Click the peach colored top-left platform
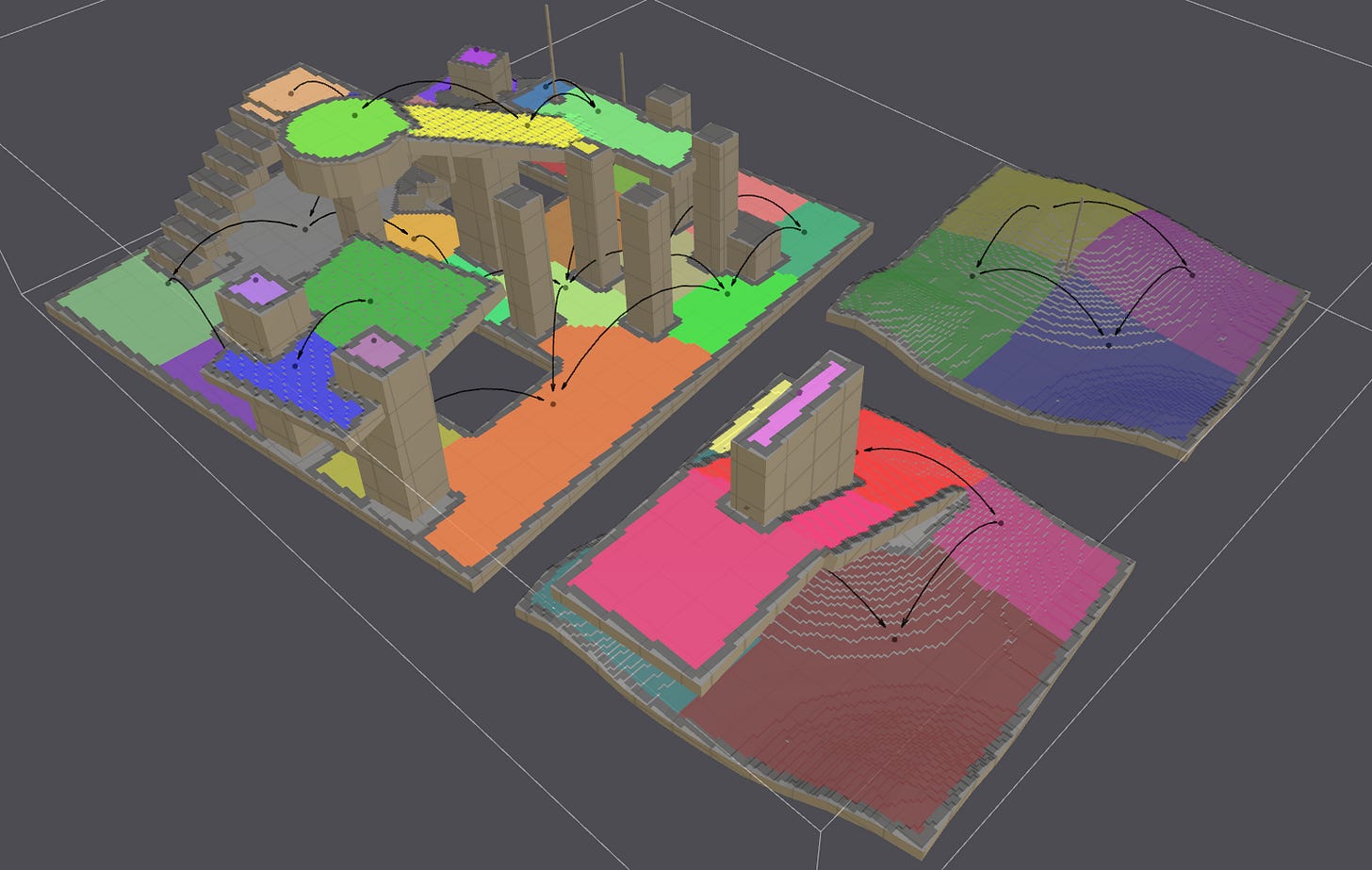Viewport: 1372px width, 870px height. (x=297, y=91)
